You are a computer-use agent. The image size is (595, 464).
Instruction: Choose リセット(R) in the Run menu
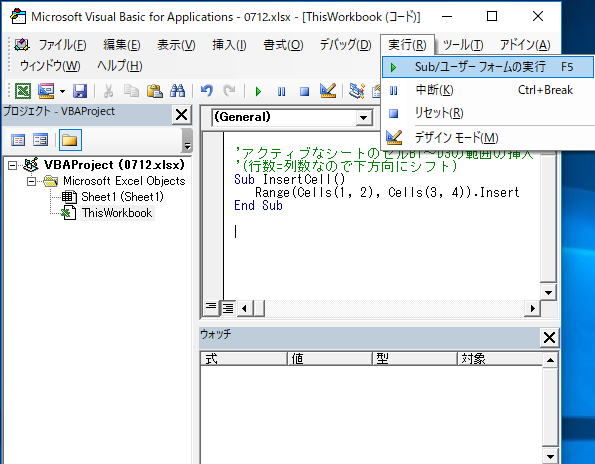(488, 113)
